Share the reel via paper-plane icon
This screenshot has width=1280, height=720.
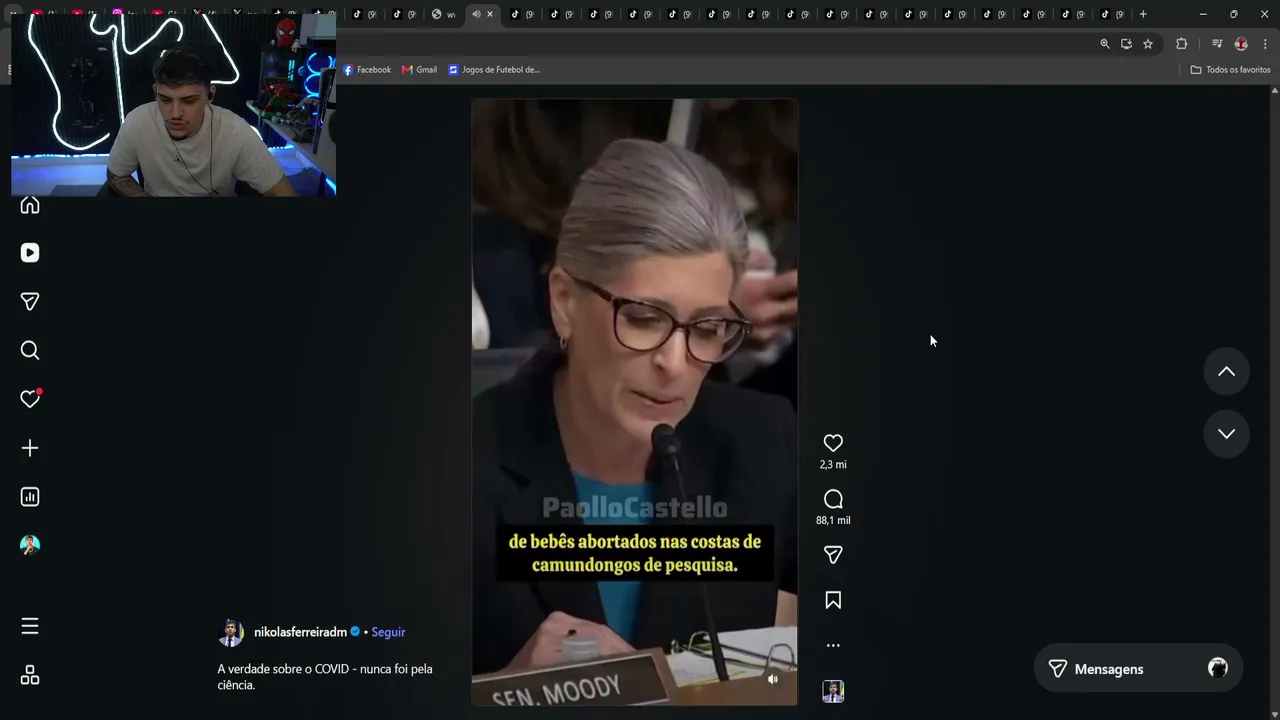833,555
